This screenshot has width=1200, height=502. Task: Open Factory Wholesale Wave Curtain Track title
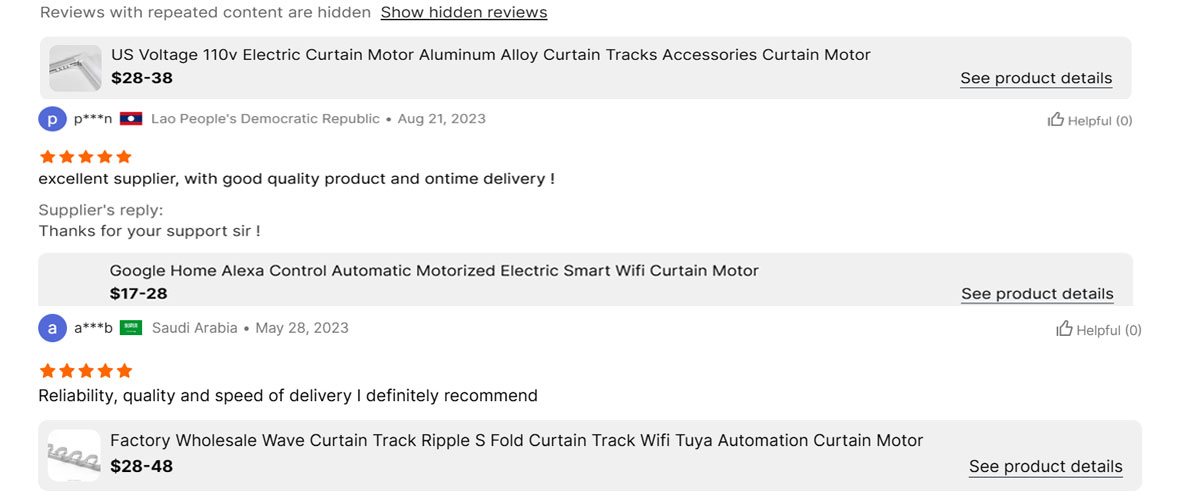click(x=516, y=441)
